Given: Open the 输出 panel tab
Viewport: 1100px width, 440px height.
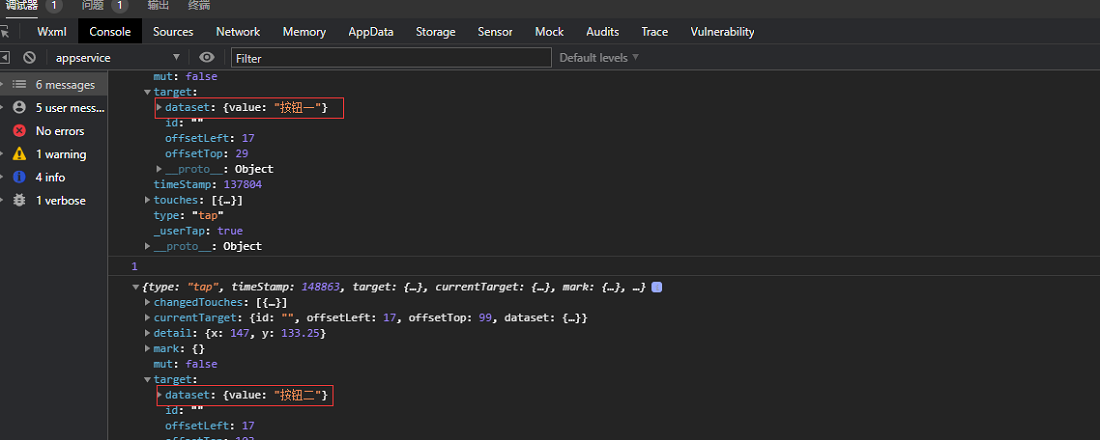Looking at the screenshot, I should (x=158, y=6).
